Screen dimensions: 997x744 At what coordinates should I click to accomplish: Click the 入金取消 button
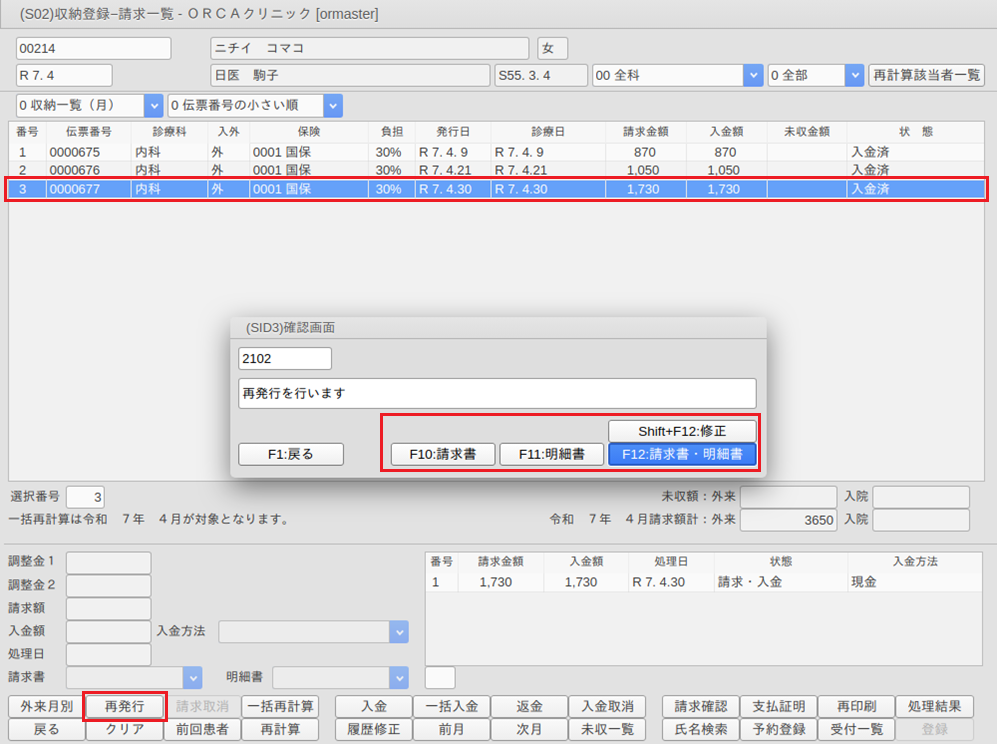pyautogui.click(x=607, y=706)
